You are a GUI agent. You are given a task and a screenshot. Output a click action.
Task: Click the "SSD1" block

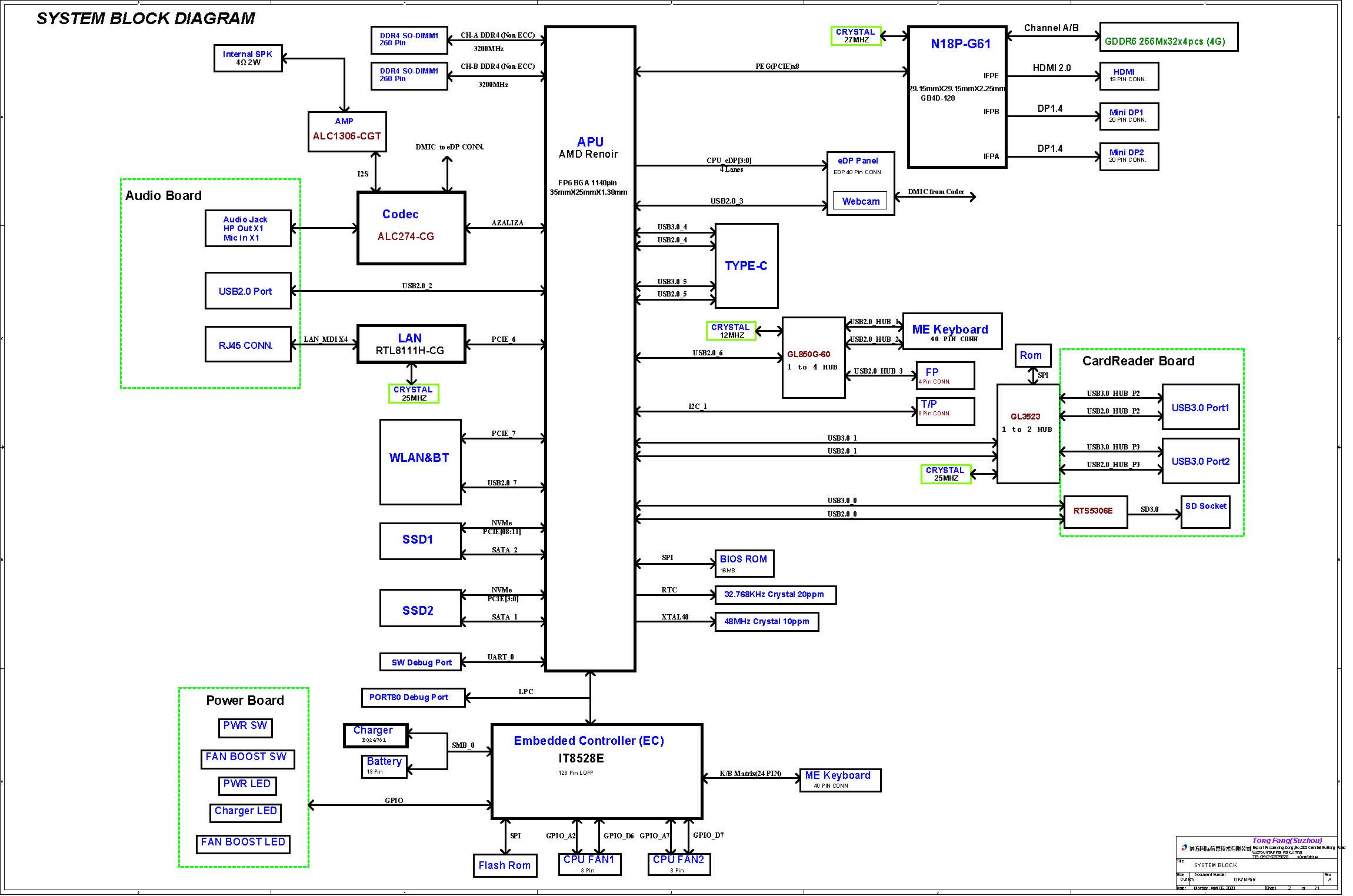(420, 541)
